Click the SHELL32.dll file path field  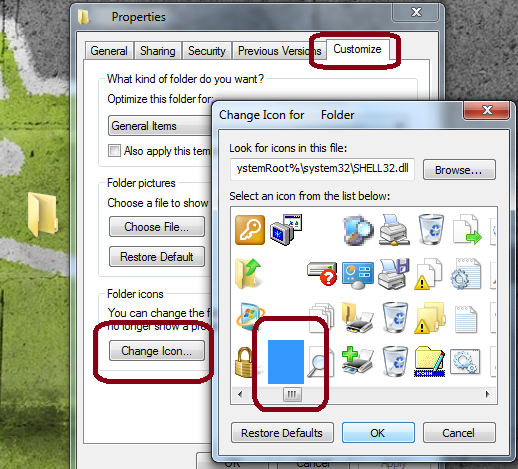tap(322, 169)
